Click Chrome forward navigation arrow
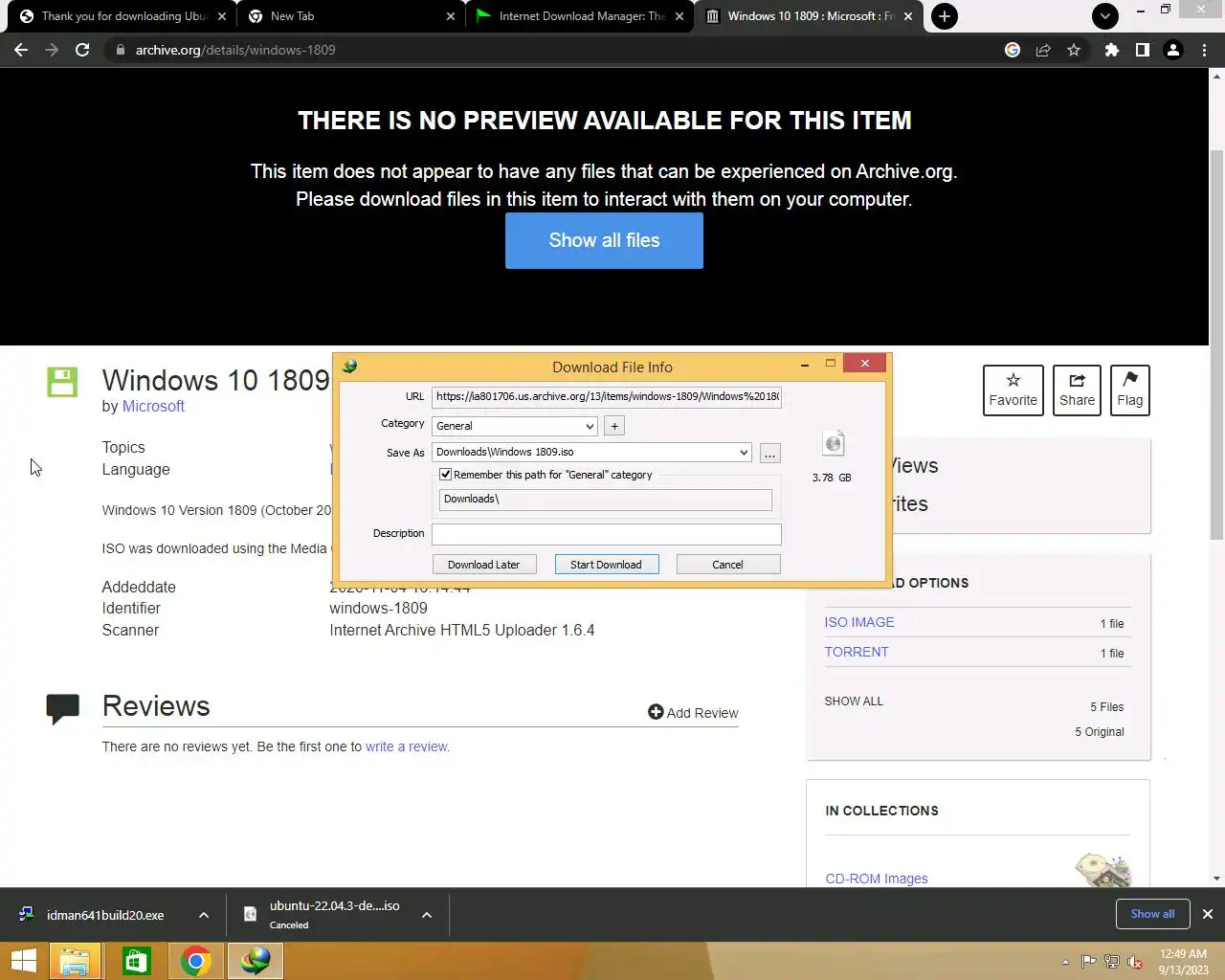 52,50
